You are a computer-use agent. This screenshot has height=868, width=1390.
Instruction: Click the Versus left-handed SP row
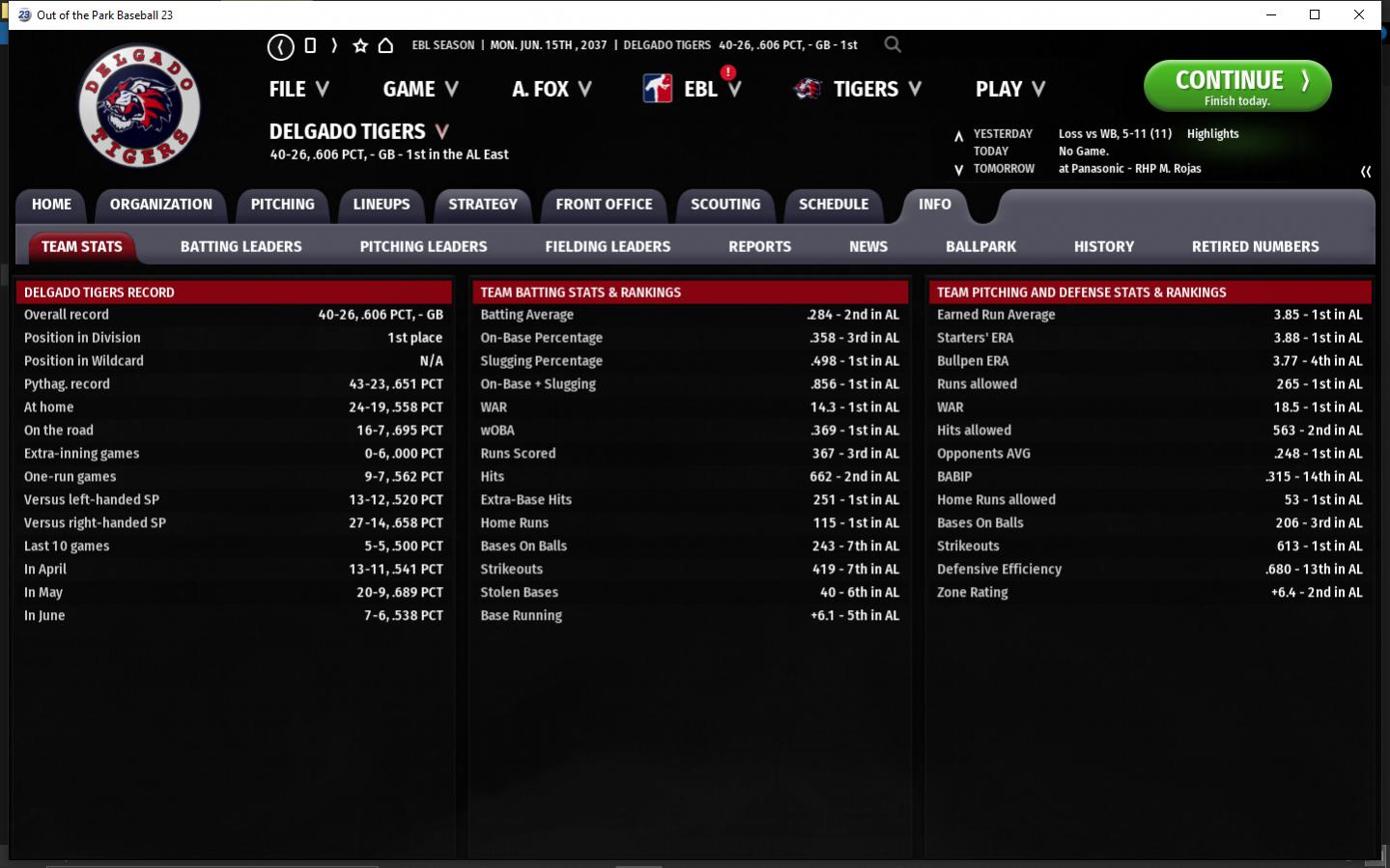(234, 500)
